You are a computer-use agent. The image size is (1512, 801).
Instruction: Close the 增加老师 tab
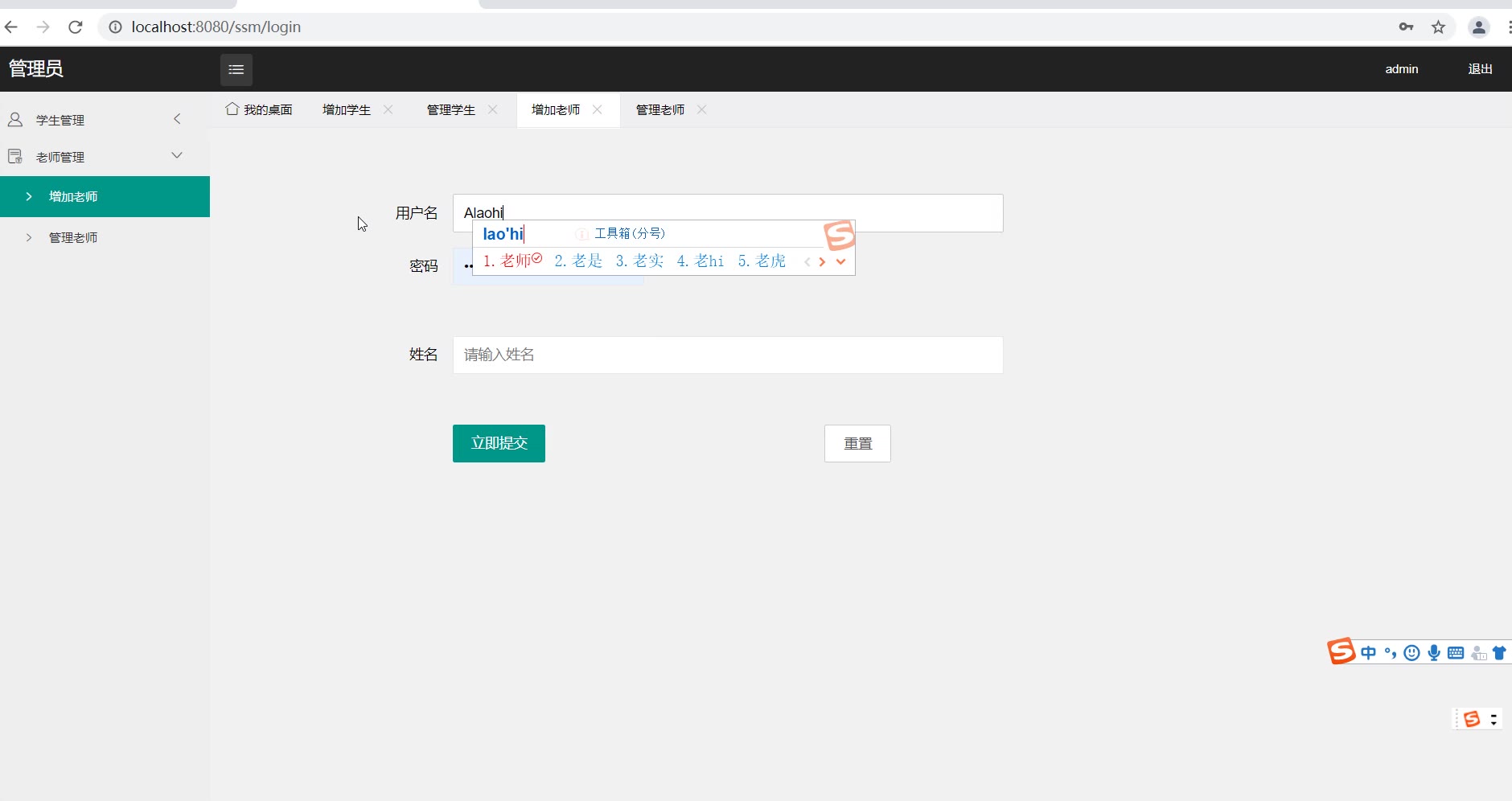coord(598,109)
